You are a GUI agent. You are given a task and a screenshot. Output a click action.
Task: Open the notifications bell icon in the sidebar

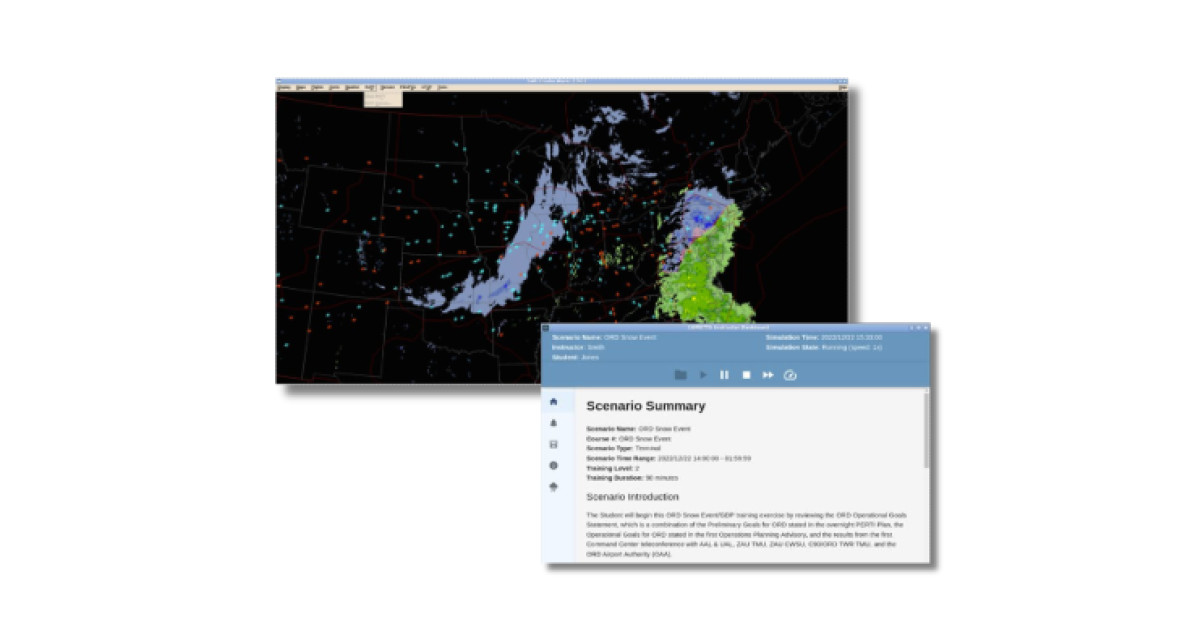tap(553, 423)
